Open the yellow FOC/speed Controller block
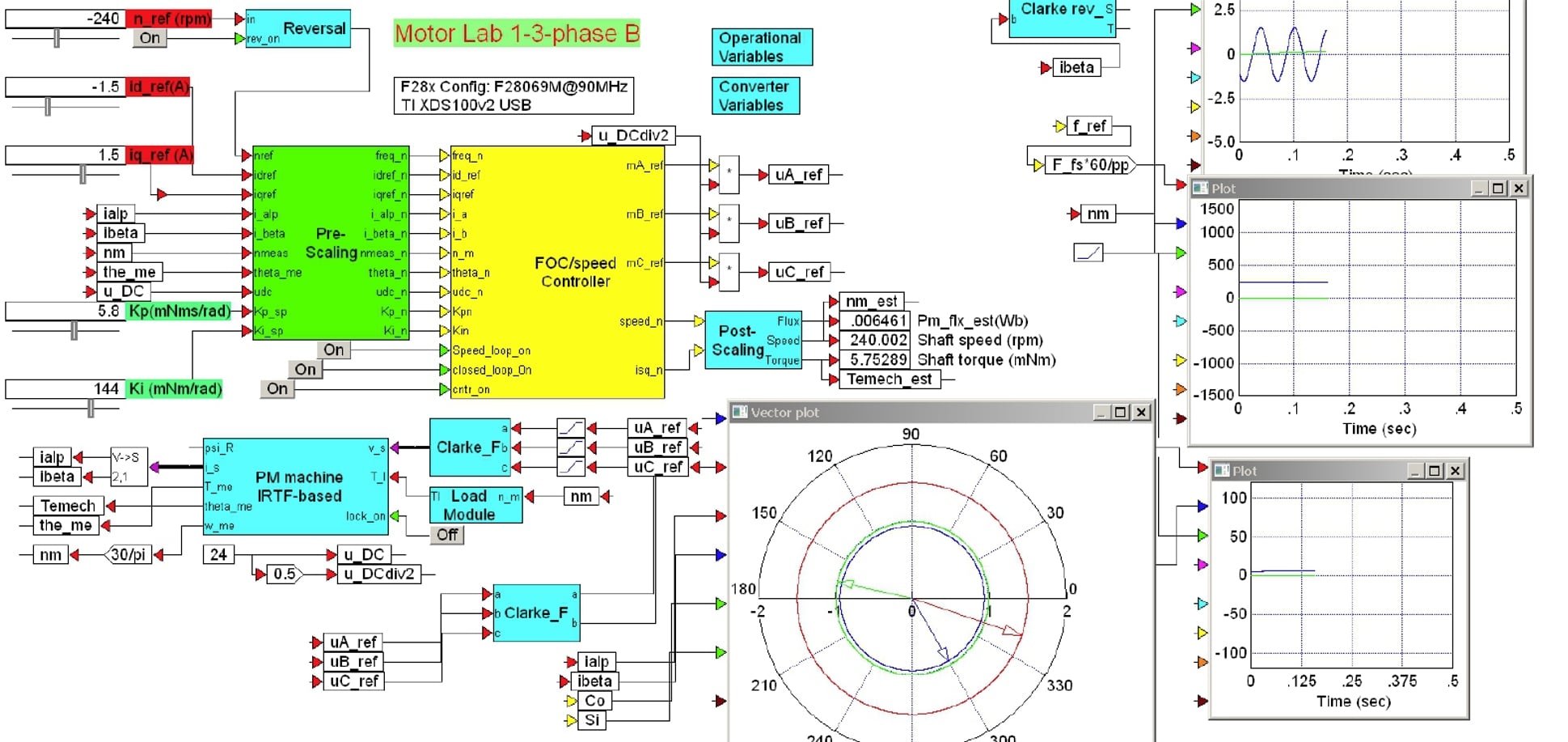The width and height of the screenshot is (1568, 742). (x=556, y=272)
